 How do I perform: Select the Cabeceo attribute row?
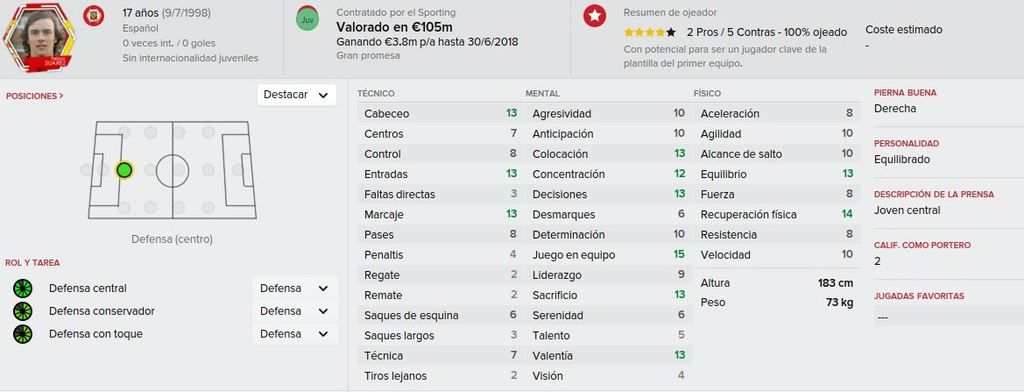click(x=440, y=113)
